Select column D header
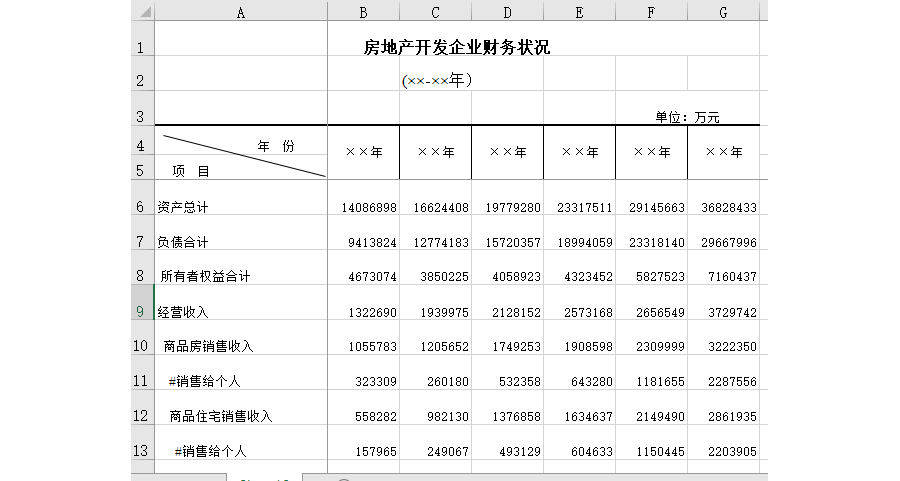This screenshot has height=481, width=900. pos(507,12)
